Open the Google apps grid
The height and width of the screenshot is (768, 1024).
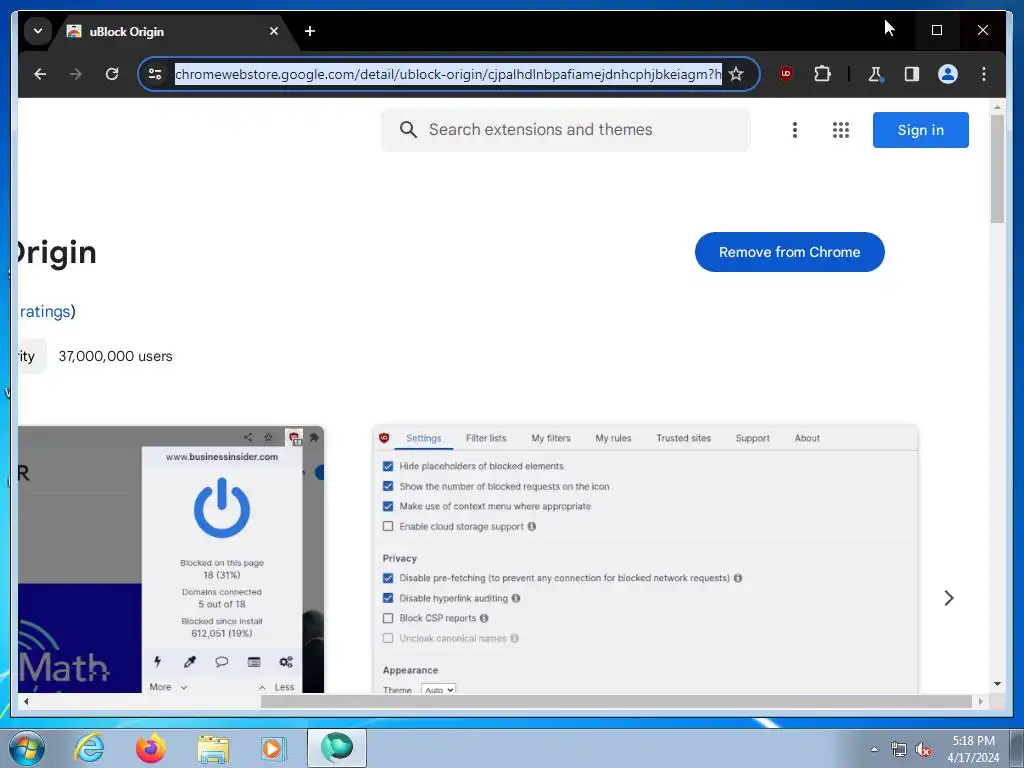tap(840, 130)
